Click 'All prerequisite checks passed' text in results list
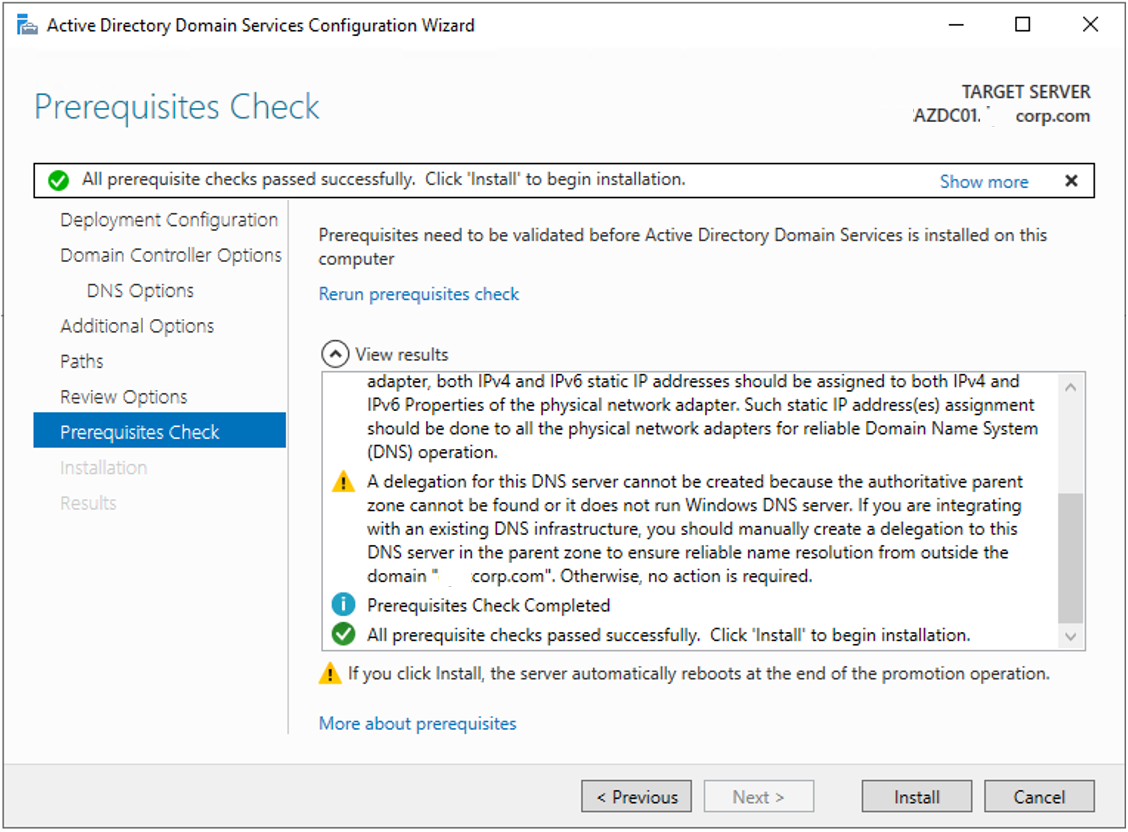 668,635
